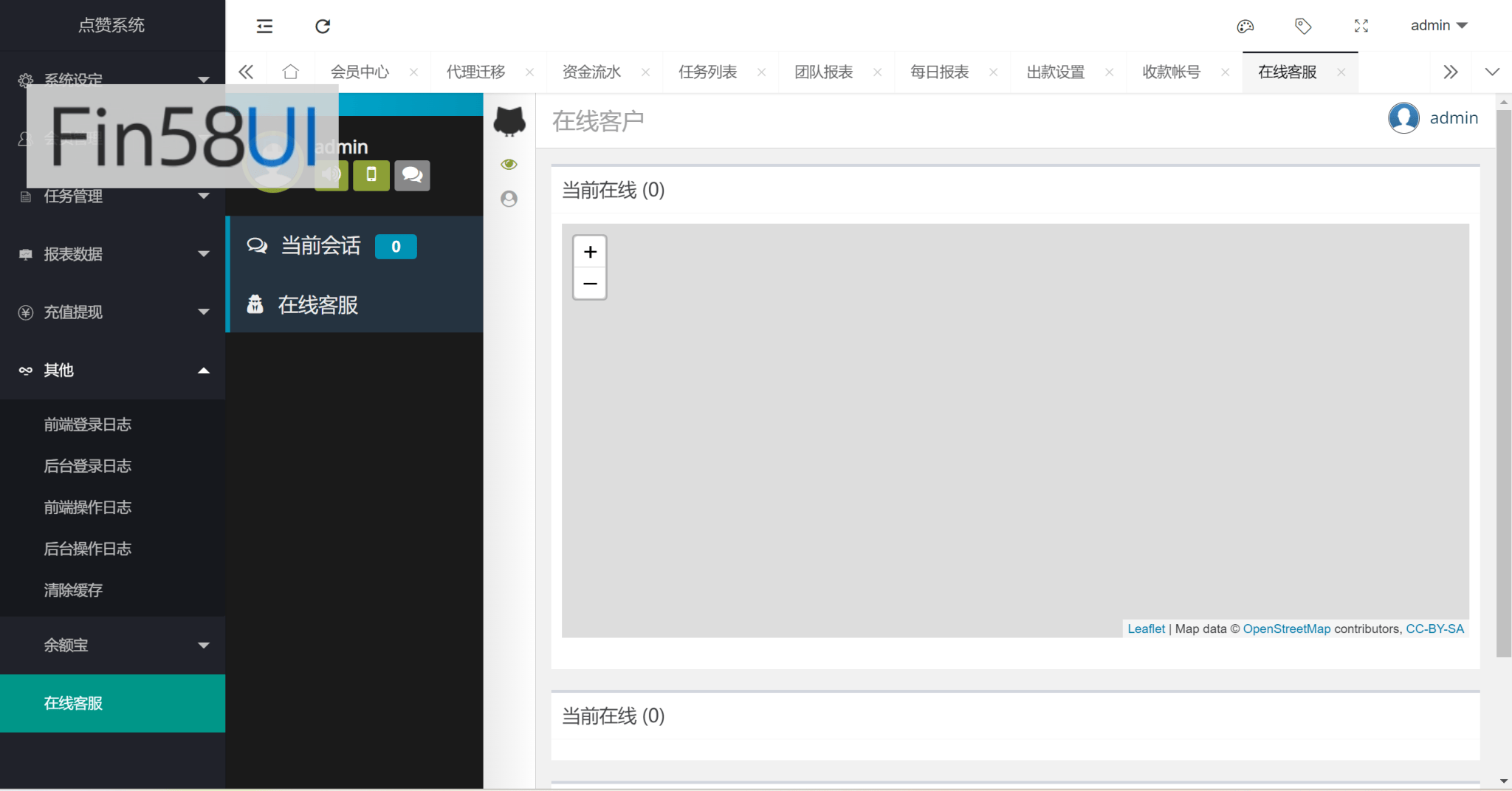Expand the 报表数据 sidebar menu
Screen dimensions: 1512x791
coord(112,254)
